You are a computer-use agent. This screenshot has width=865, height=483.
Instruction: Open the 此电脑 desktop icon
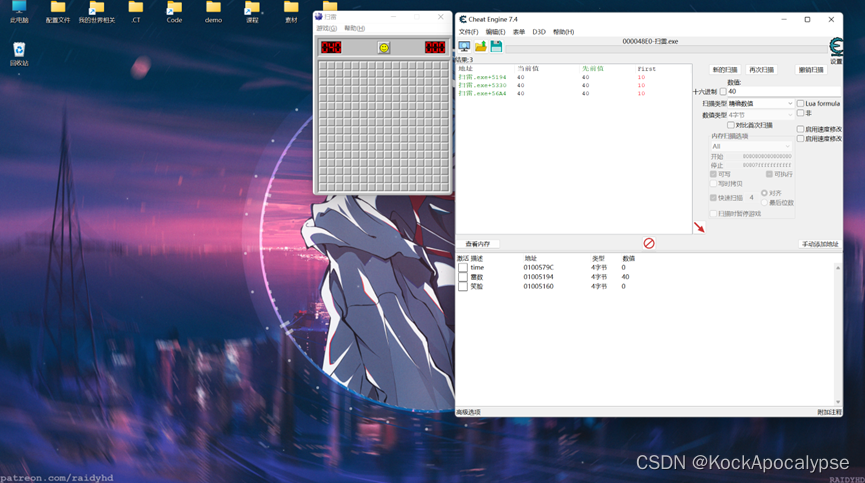click(x=19, y=12)
